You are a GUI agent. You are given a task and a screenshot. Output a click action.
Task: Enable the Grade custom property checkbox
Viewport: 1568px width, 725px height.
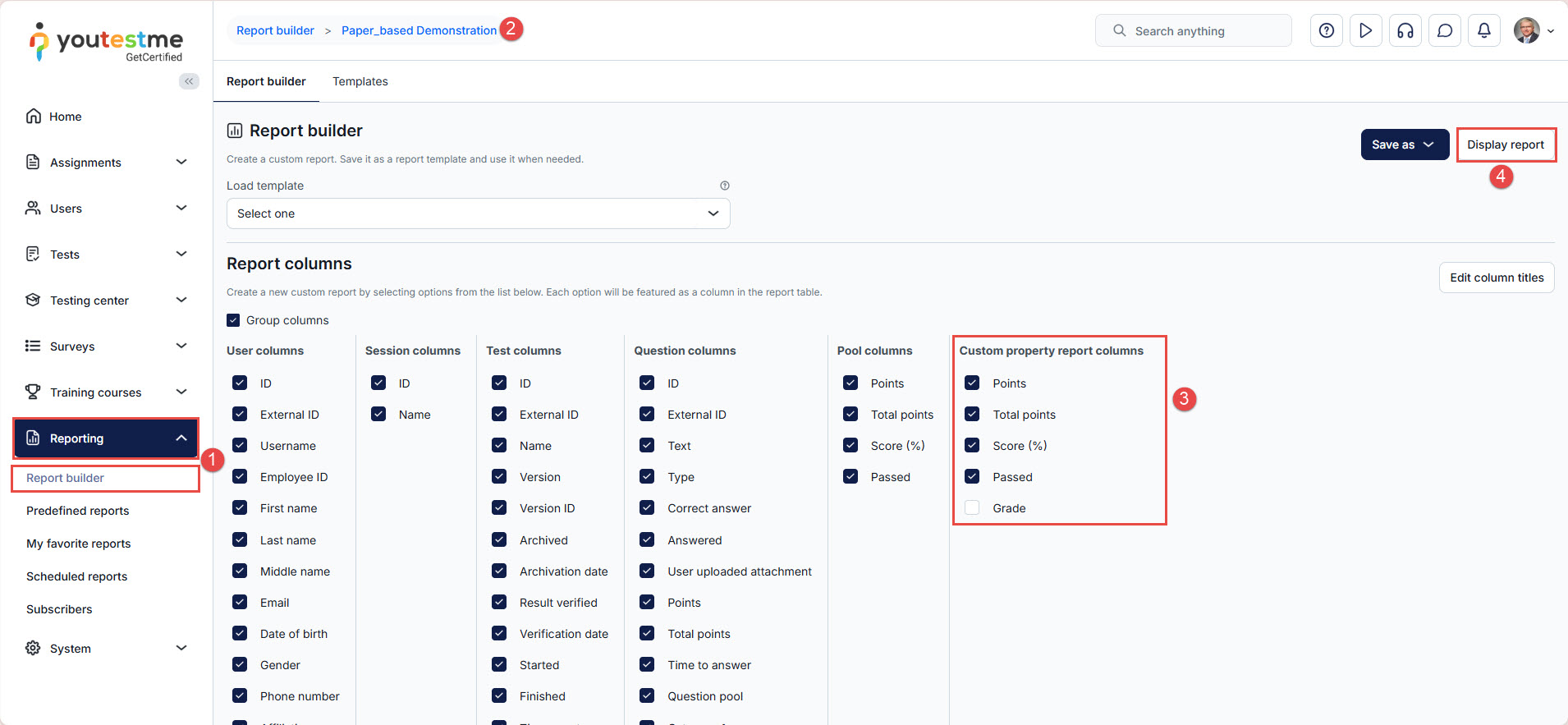[972, 508]
